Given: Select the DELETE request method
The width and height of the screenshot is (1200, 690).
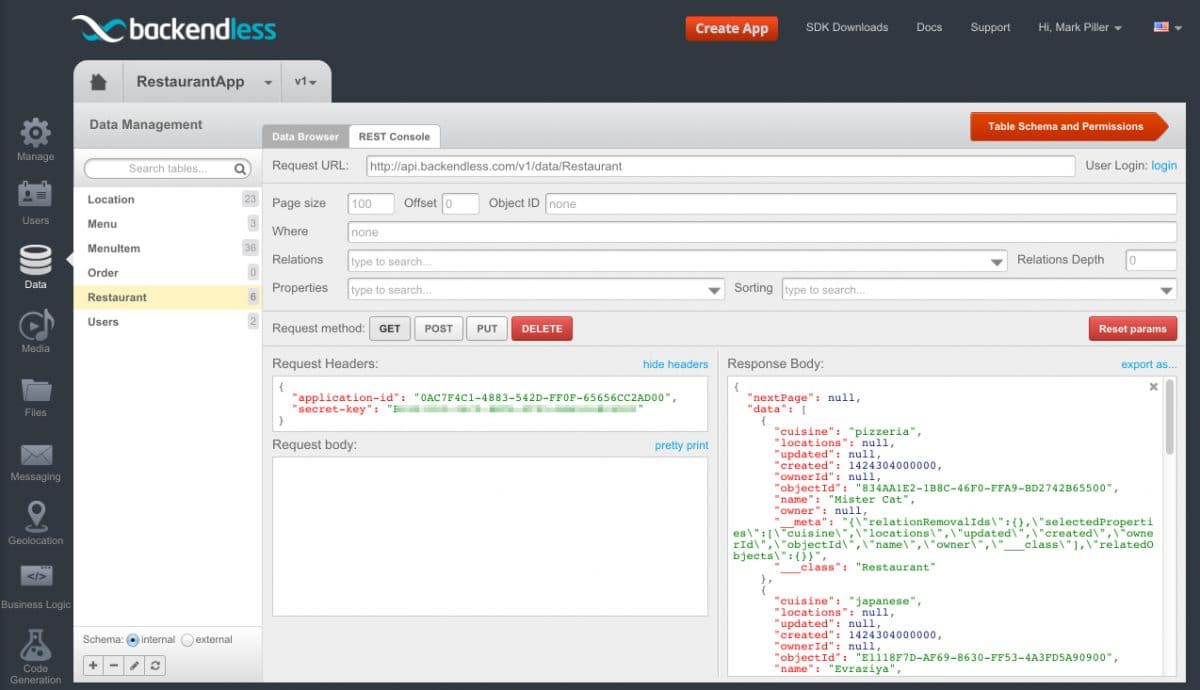Looking at the screenshot, I should click(542, 329).
